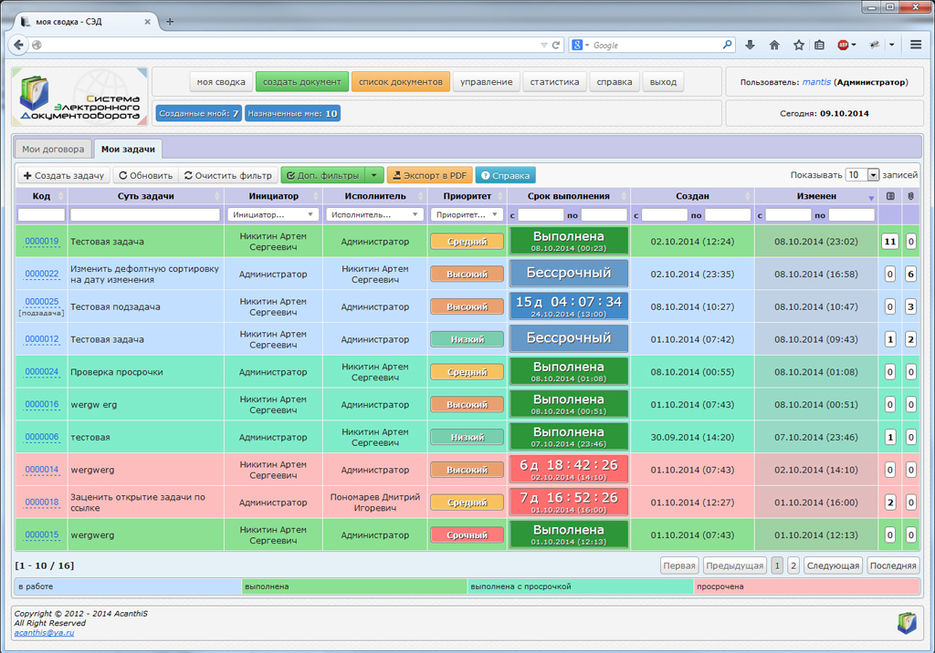Viewport: 935px width, 653px height.
Task: Go to pagination page 2
Action: tap(793, 565)
